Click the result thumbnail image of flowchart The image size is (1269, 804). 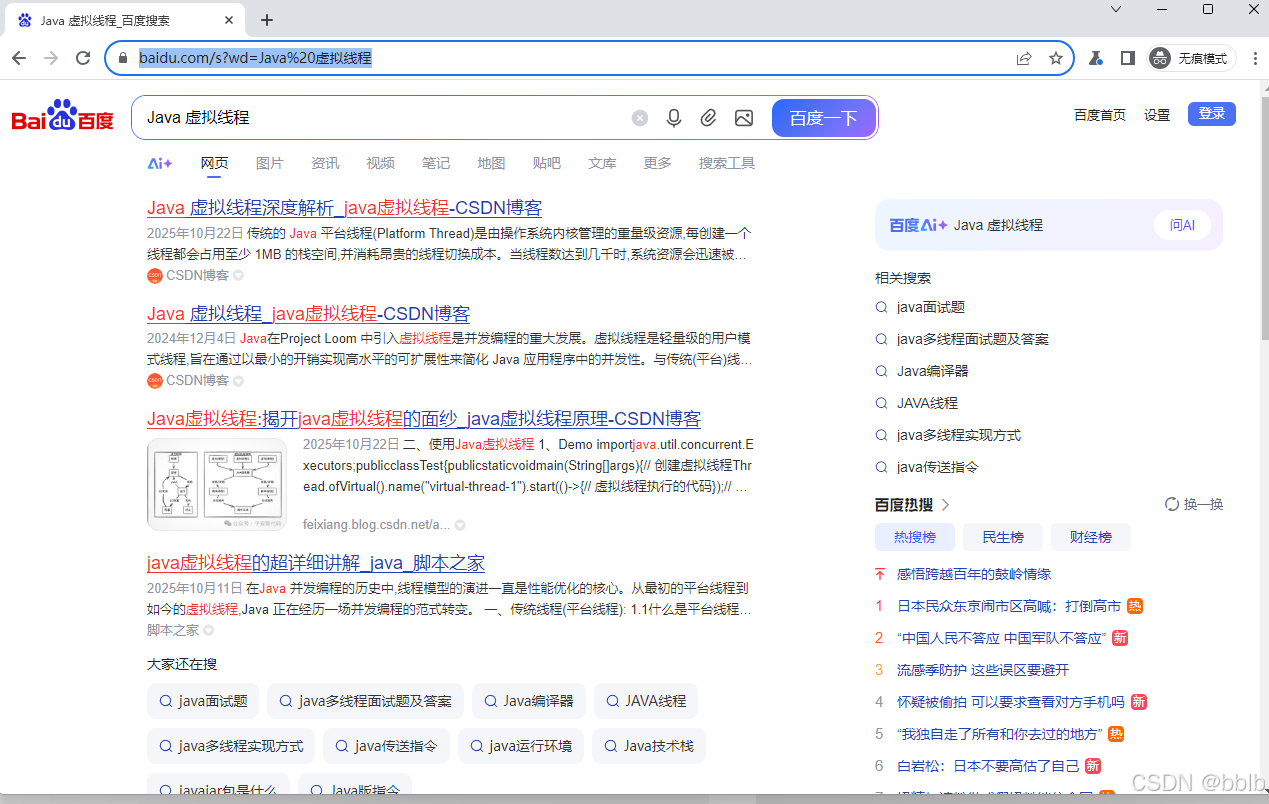pos(216,484)
